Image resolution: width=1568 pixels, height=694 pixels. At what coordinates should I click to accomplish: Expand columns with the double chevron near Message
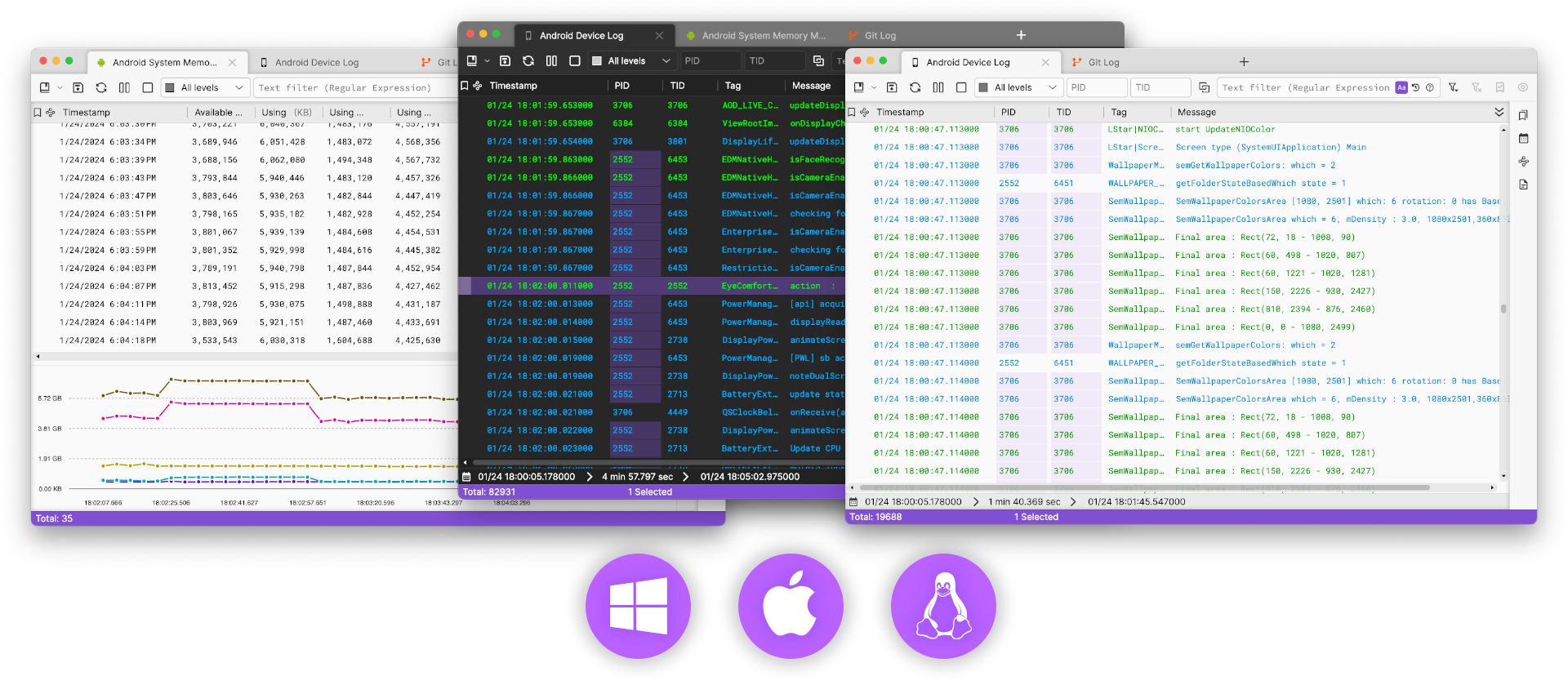(x=1499, y=112)
